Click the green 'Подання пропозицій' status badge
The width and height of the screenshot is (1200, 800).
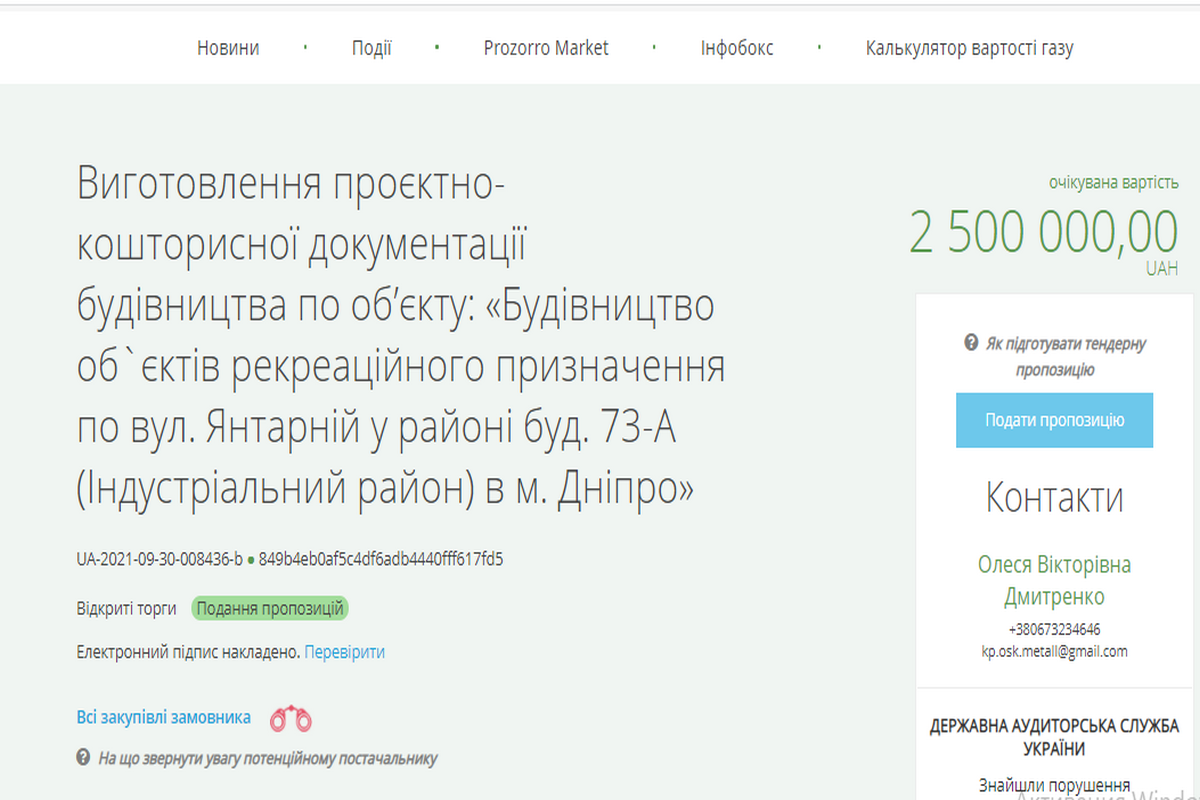[x=268, y=608]
